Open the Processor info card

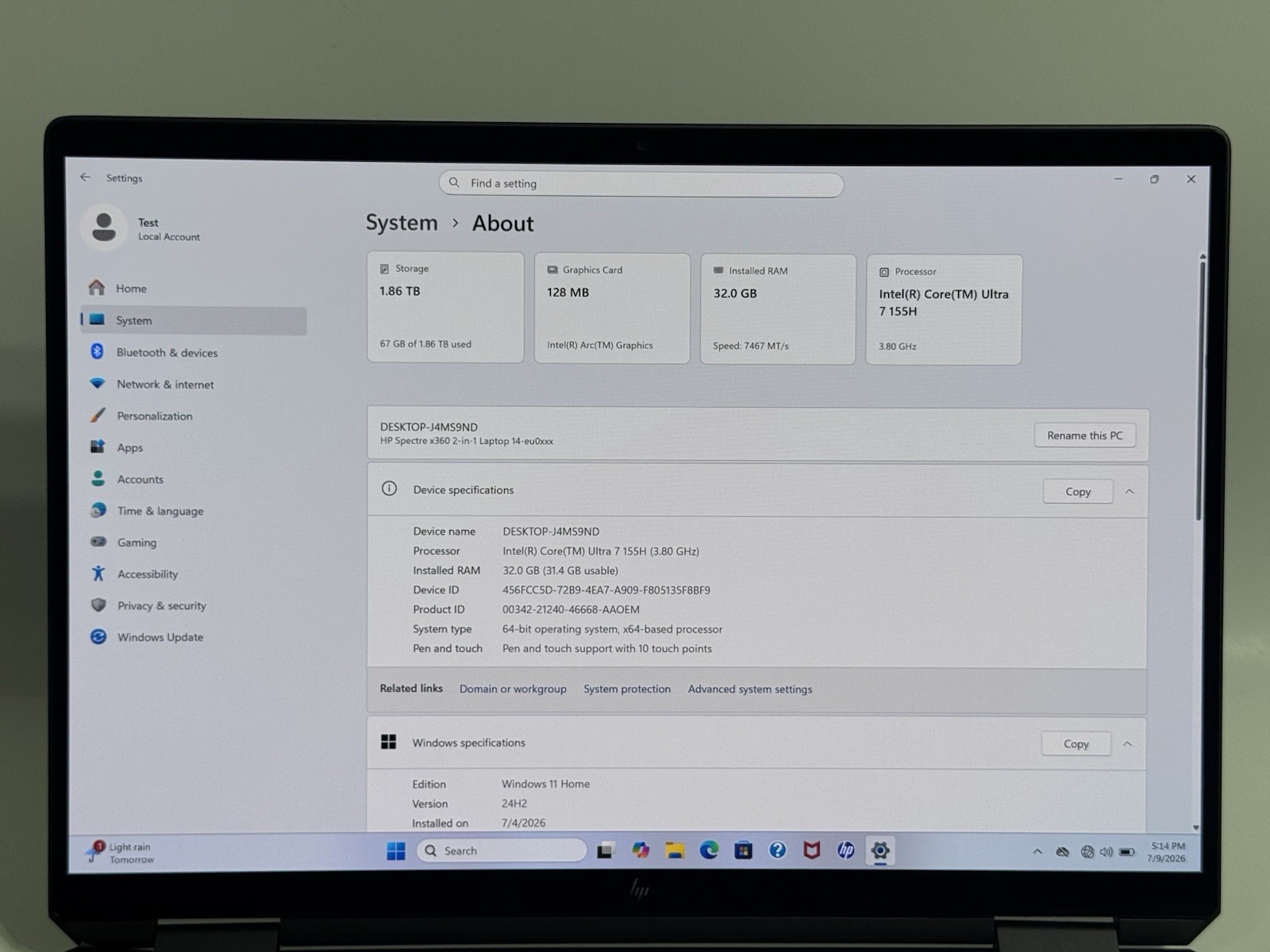pyautogui.click(x=944, y=309)
